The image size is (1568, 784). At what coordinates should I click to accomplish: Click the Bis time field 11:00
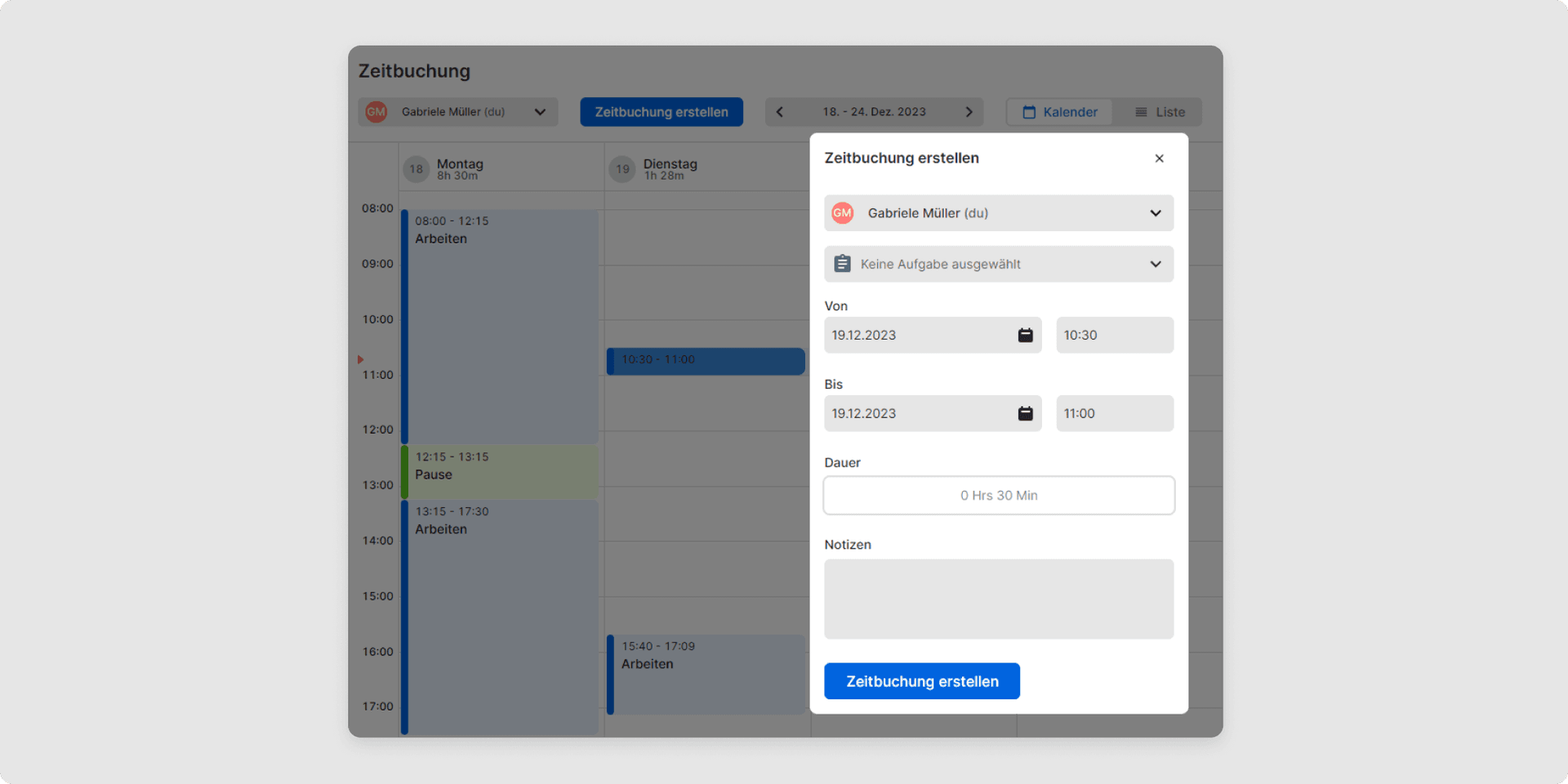pos(1115,413)
